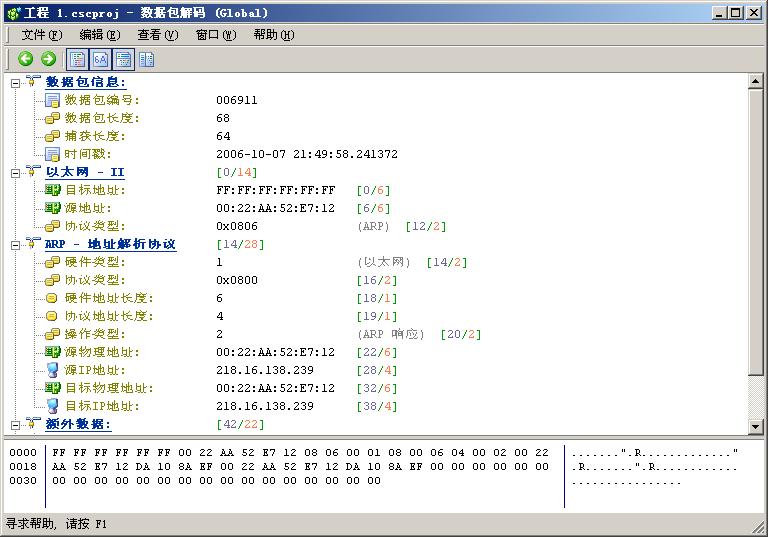Screen dimensions: 768x537
Task: Click the (ARP 响应) annotation text
Action: 390,334
